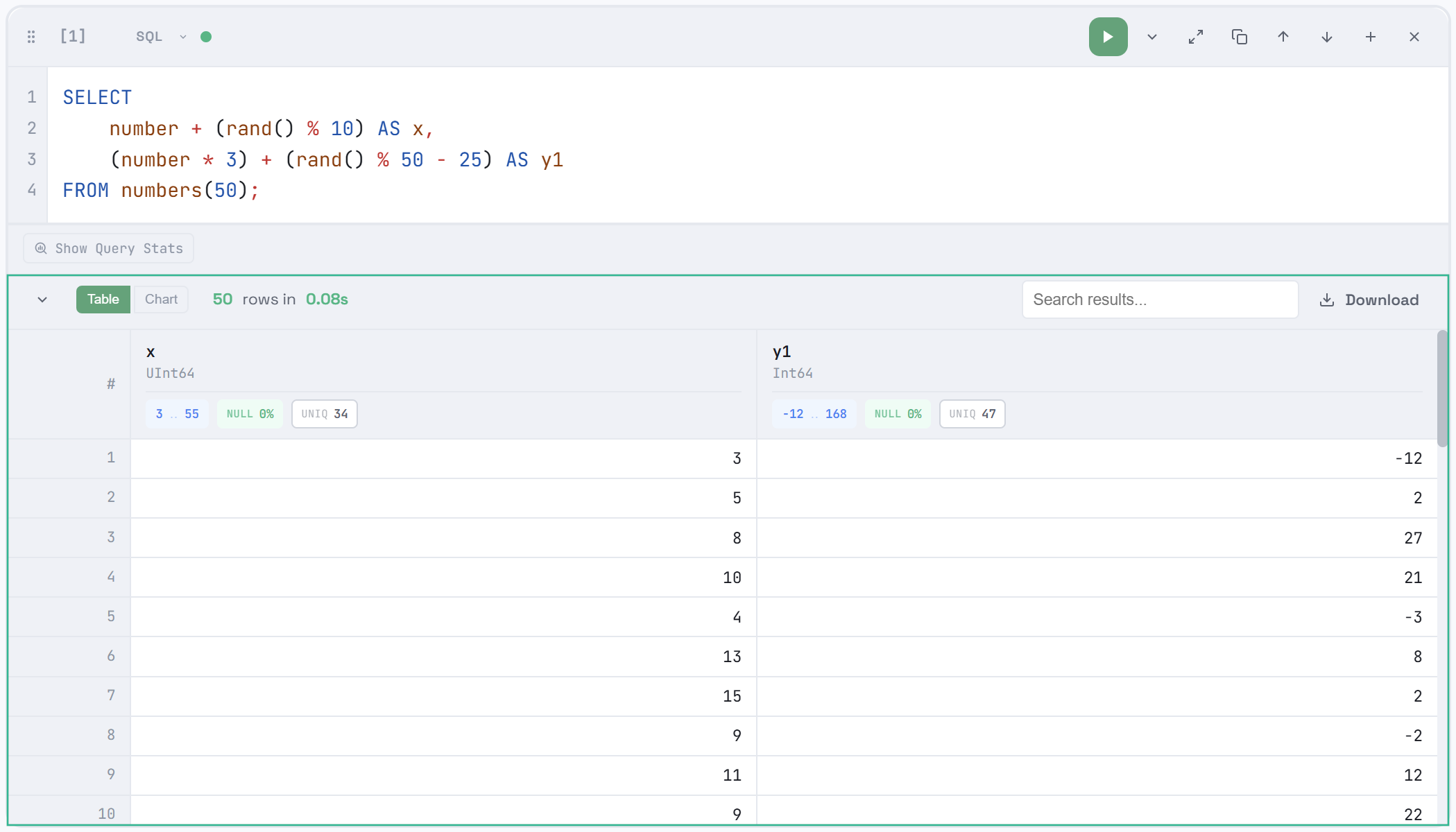Click the UNIQ 34 badge under column x
Viewport: 1456px width, 832px height.
point(324,413)
